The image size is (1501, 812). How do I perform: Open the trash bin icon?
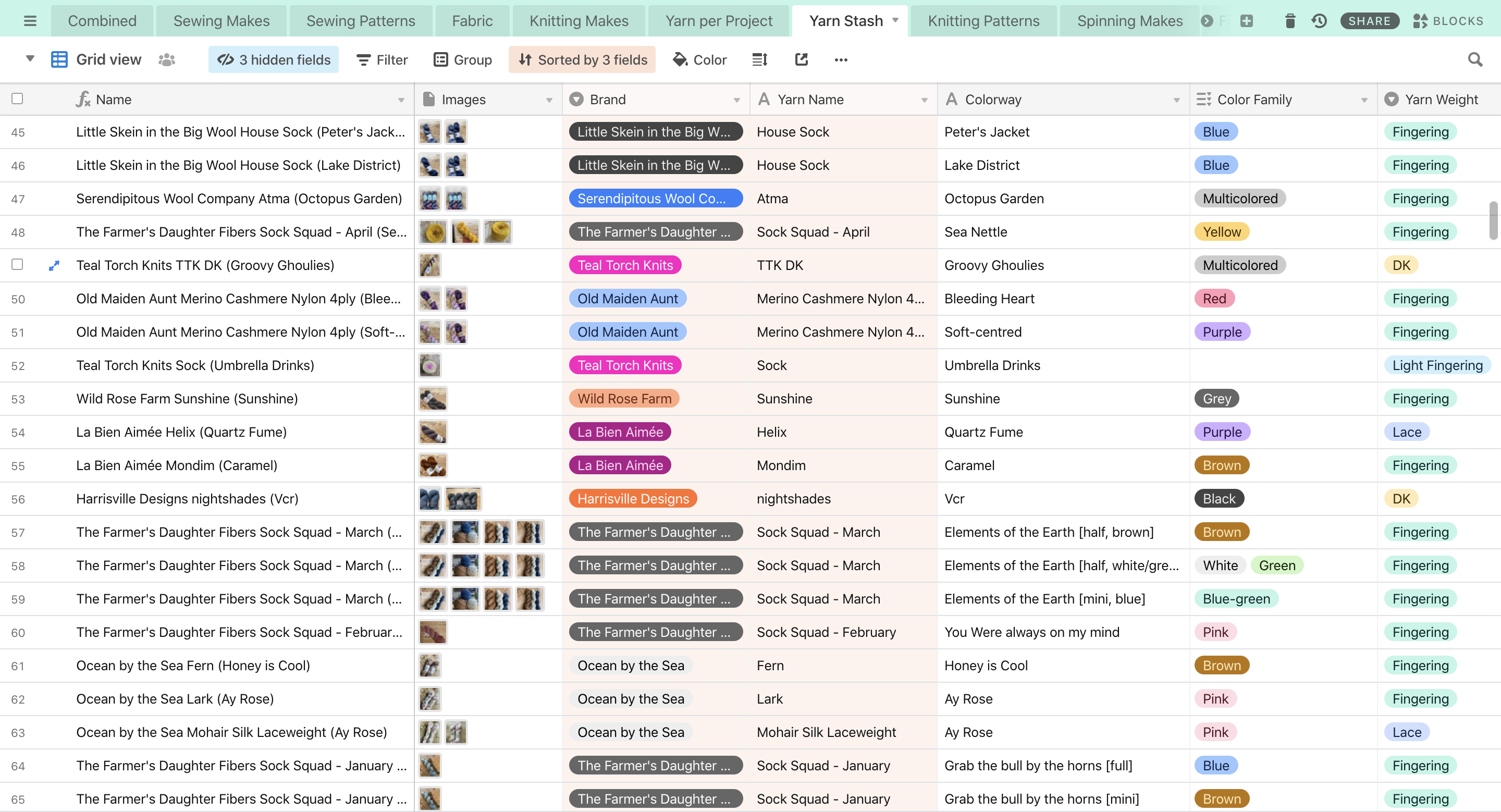[1290, 21]
